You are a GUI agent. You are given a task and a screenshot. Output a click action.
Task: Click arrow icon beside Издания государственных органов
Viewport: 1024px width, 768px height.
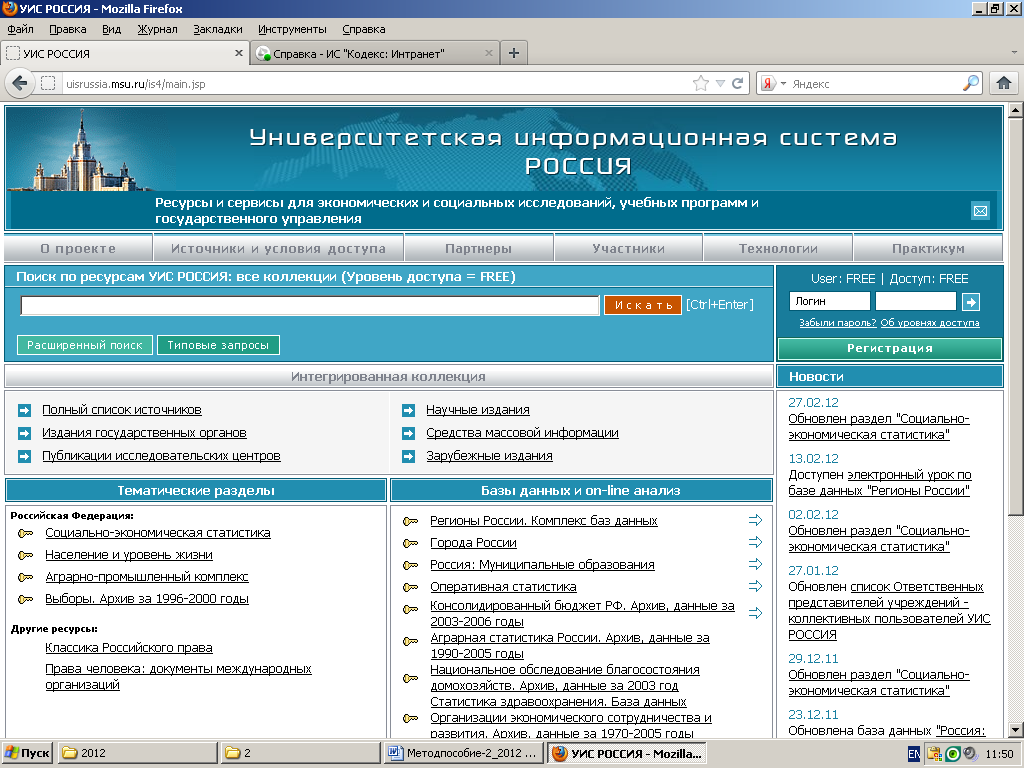coord(24,433)
